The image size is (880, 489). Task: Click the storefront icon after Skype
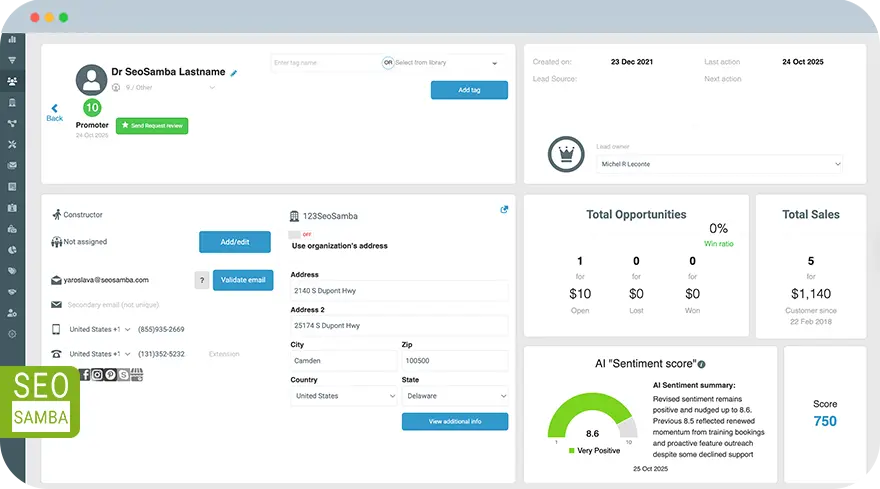point(136,374)
